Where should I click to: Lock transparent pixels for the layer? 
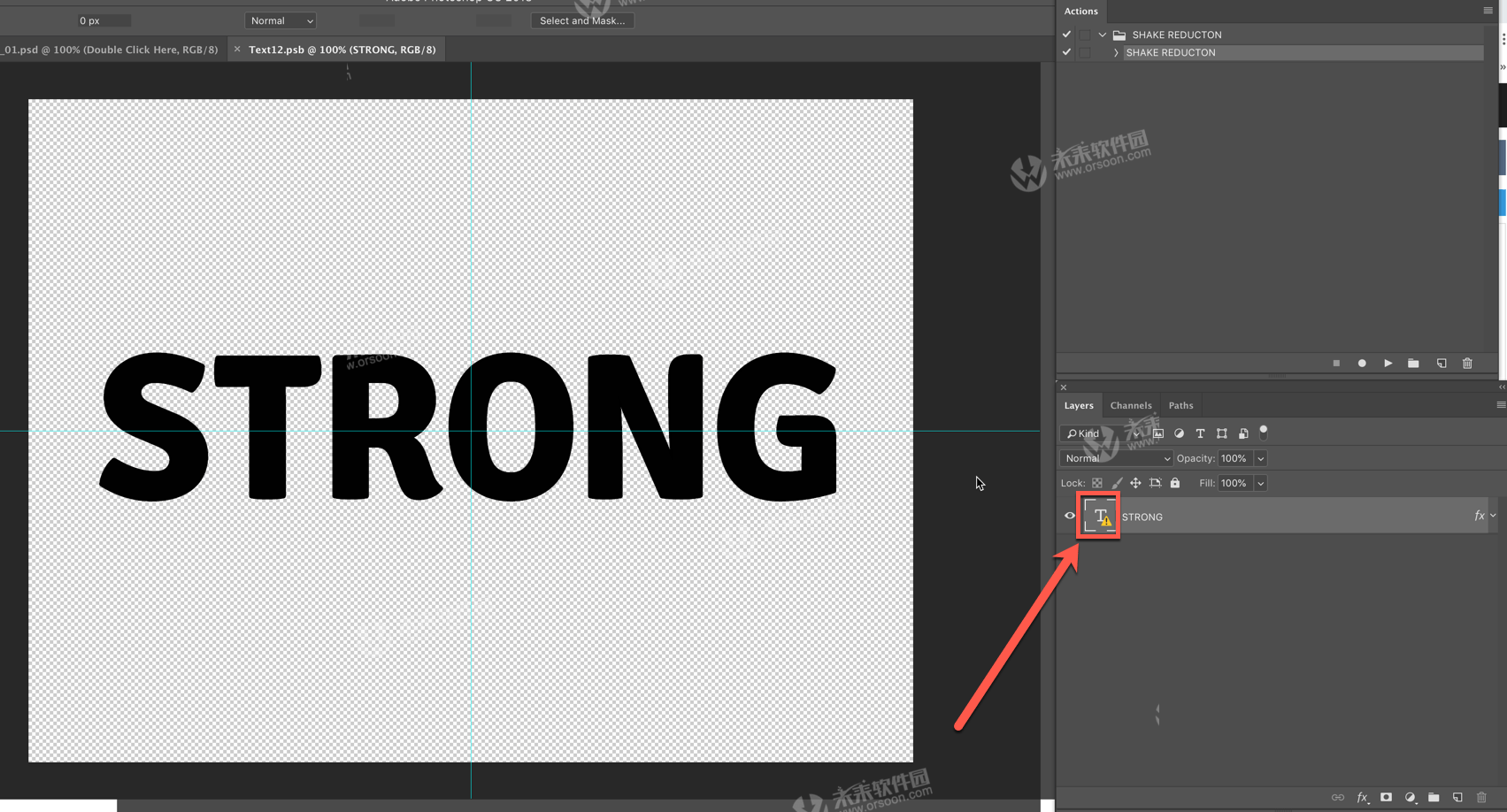1097,483
